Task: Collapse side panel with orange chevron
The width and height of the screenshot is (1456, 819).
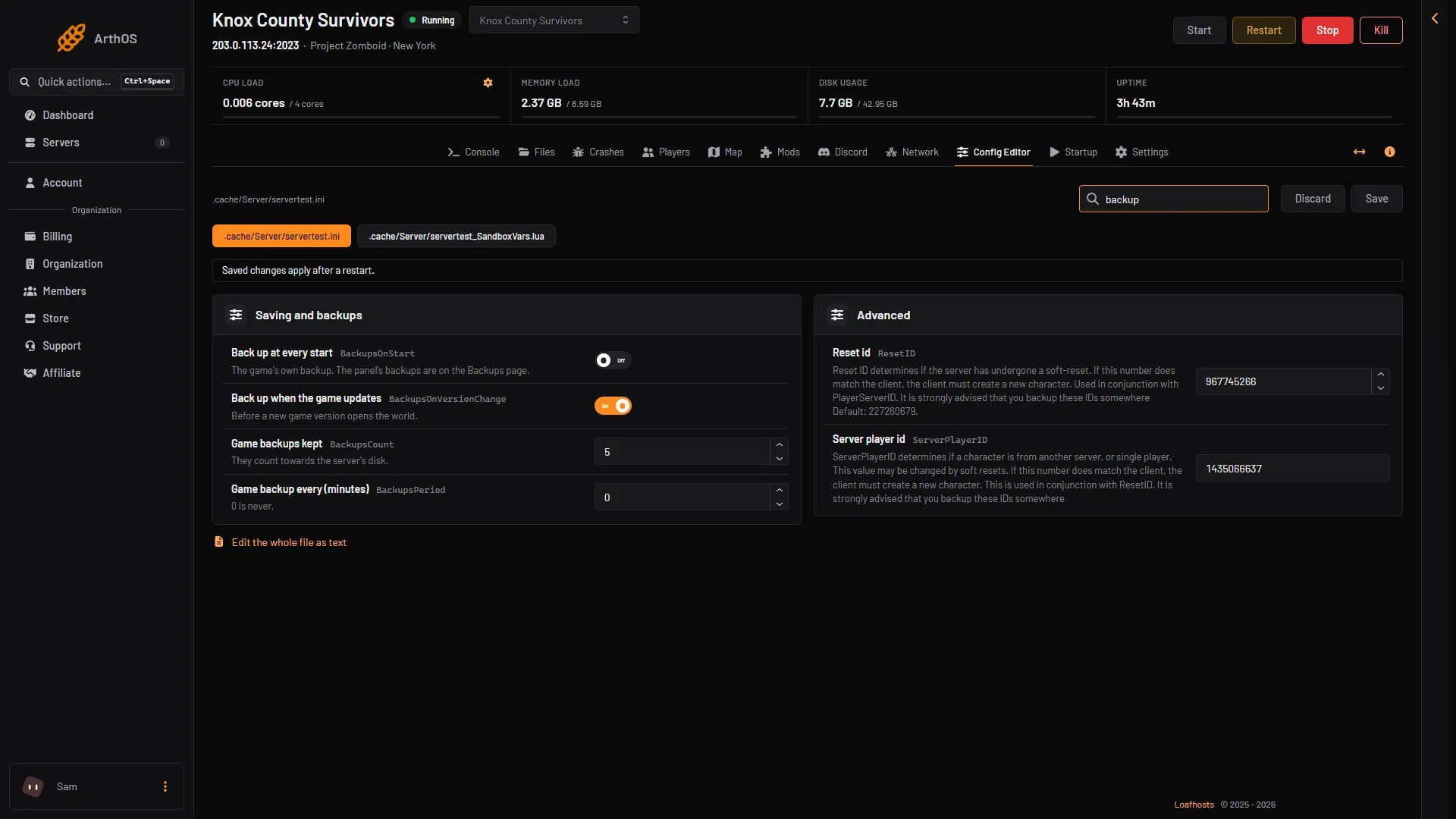Action: tap(1435, 18)
